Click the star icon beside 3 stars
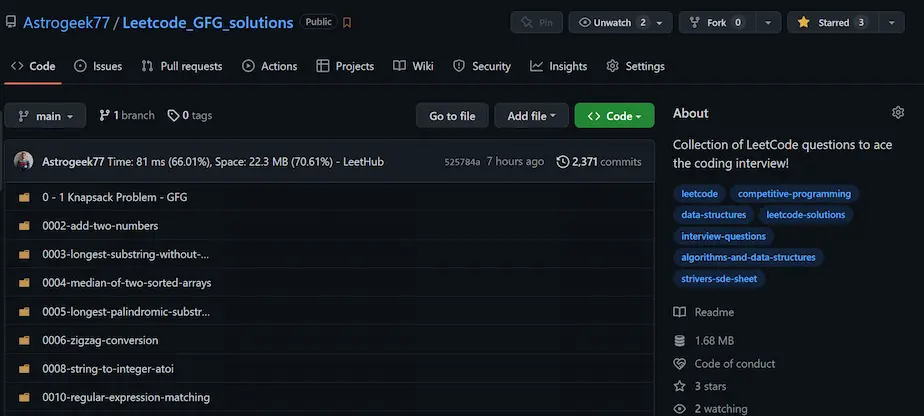 679,386
